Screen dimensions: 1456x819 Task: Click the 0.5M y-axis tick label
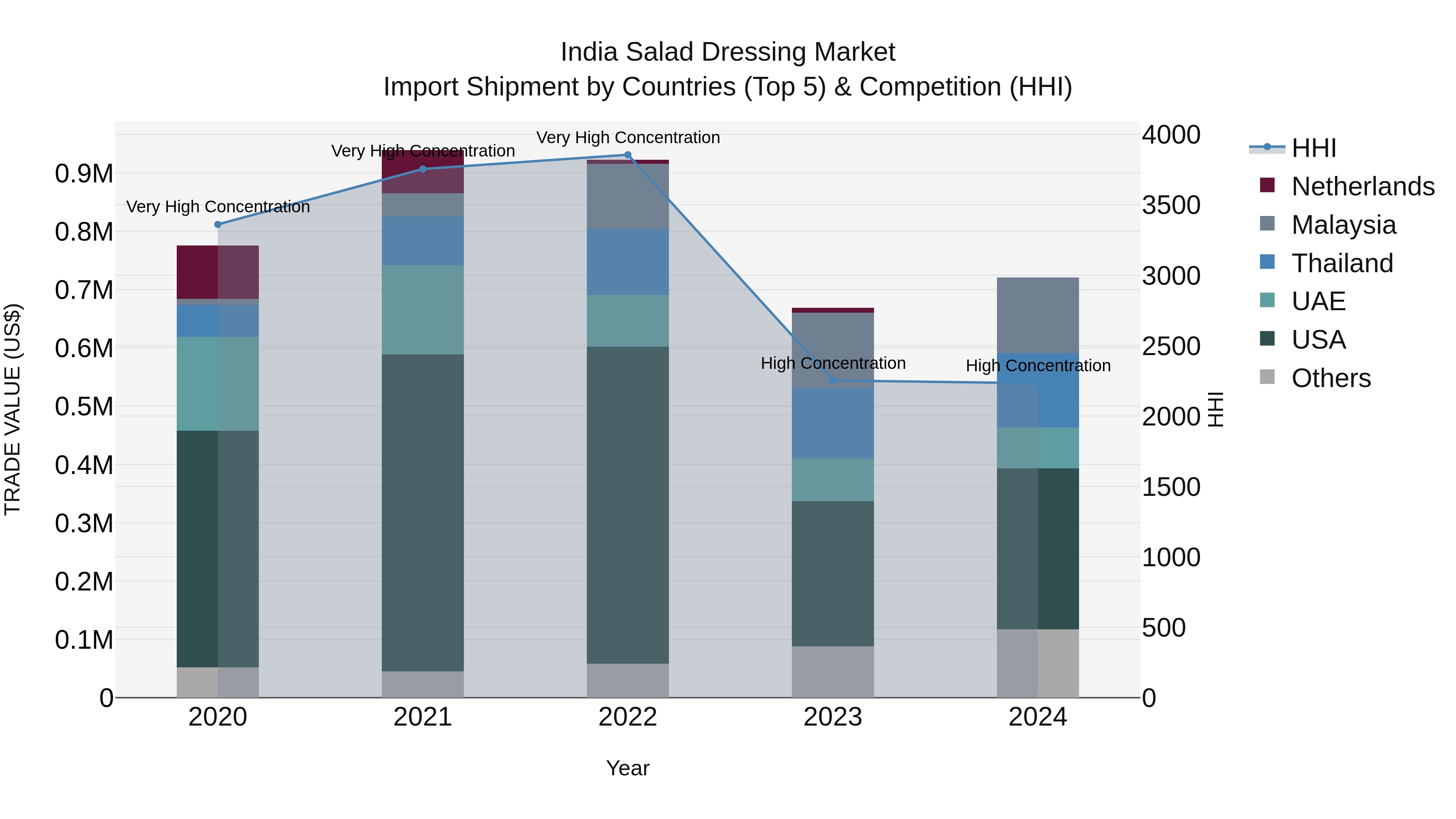tap(84, 406)
